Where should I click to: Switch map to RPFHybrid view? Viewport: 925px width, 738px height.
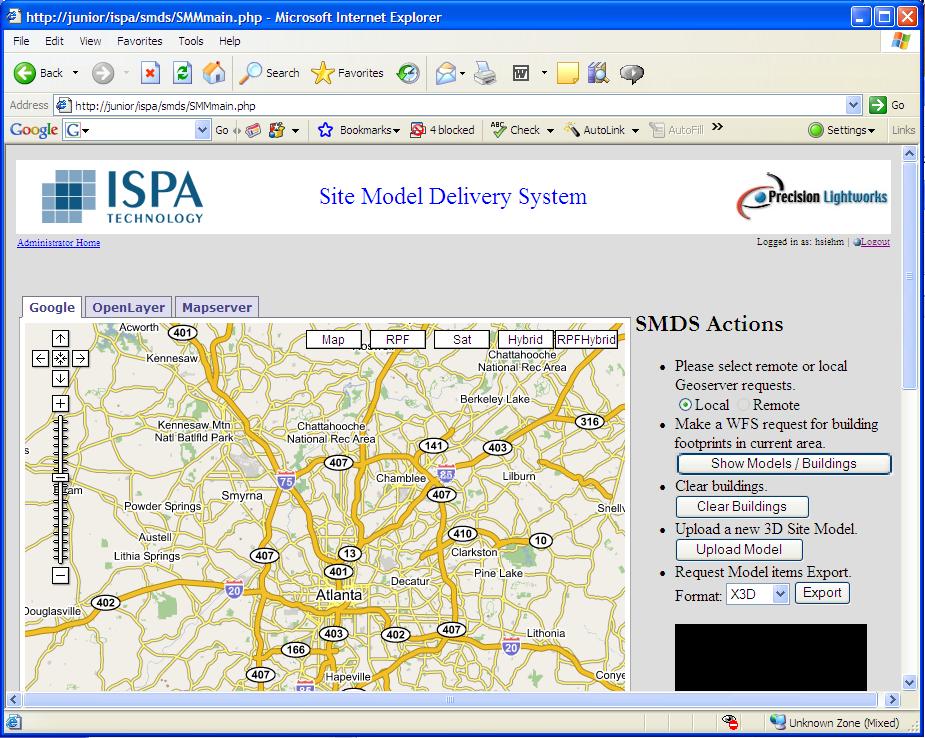coord(586,340)
